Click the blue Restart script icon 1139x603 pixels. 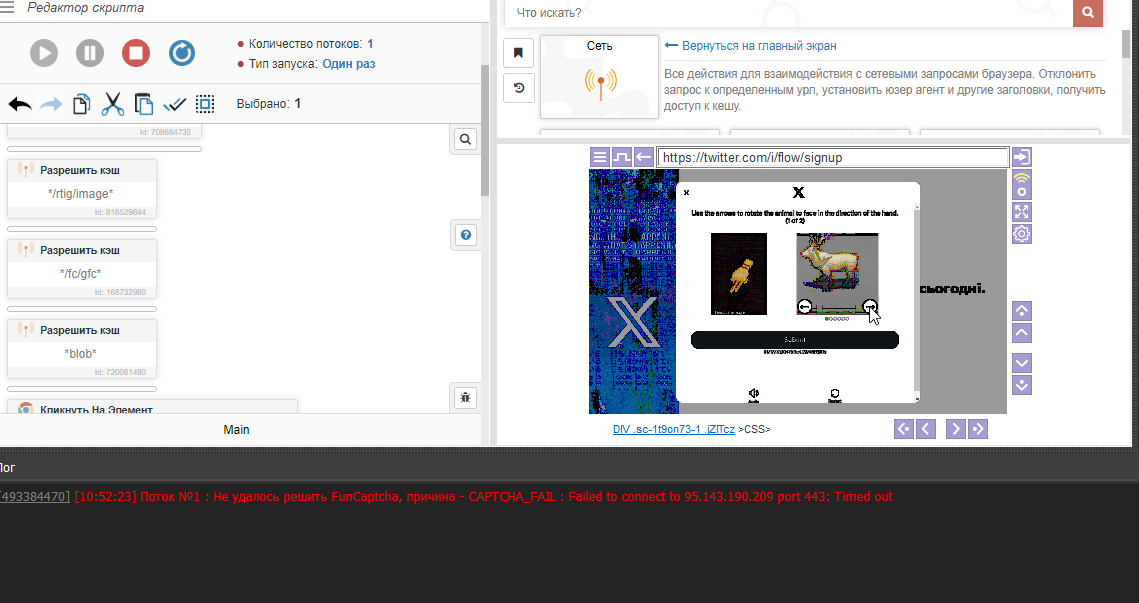point(182,53)
